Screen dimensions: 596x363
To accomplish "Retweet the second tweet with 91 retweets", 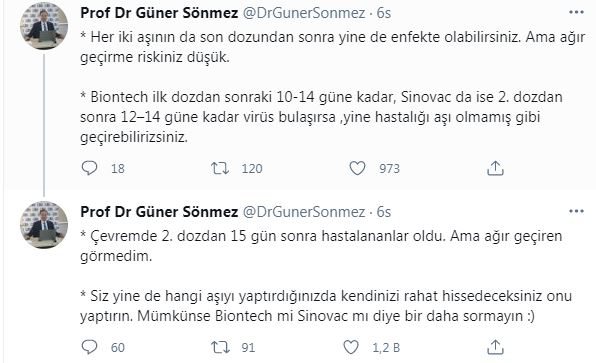I will (220, 347).
